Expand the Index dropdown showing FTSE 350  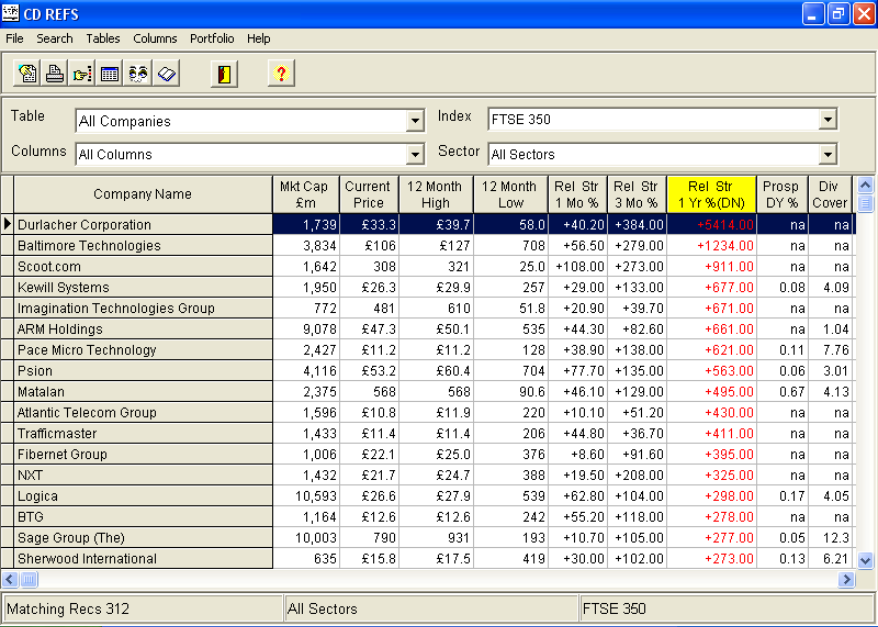click(828, 119)
